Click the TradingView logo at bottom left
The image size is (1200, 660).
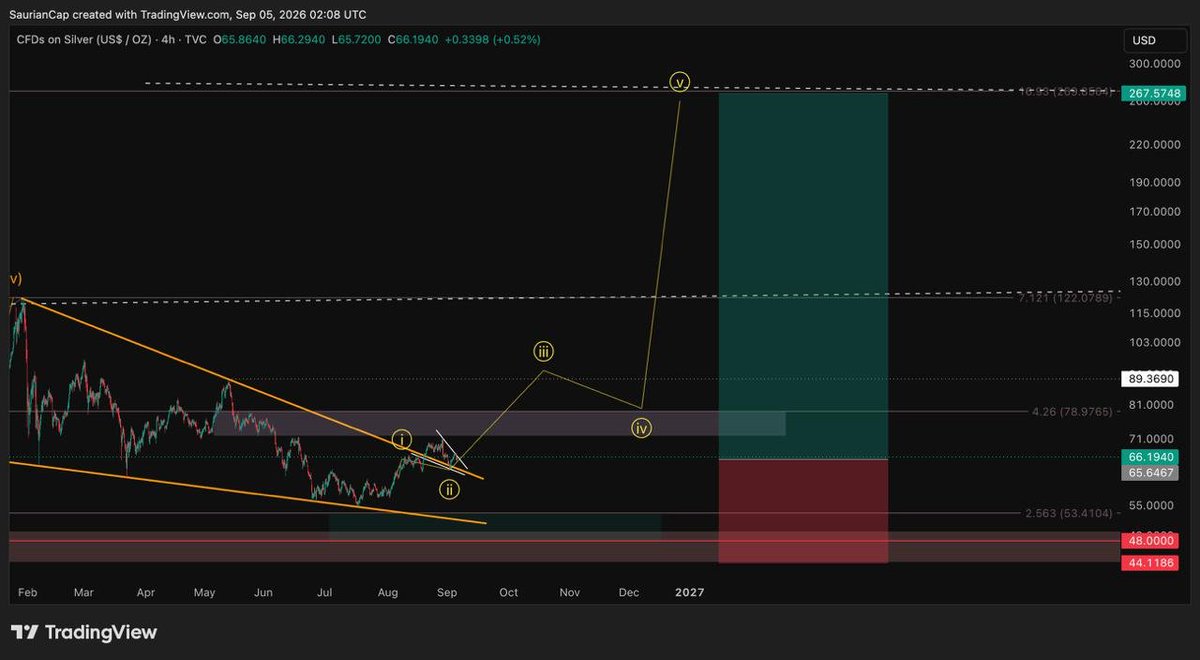pos(84,632)
